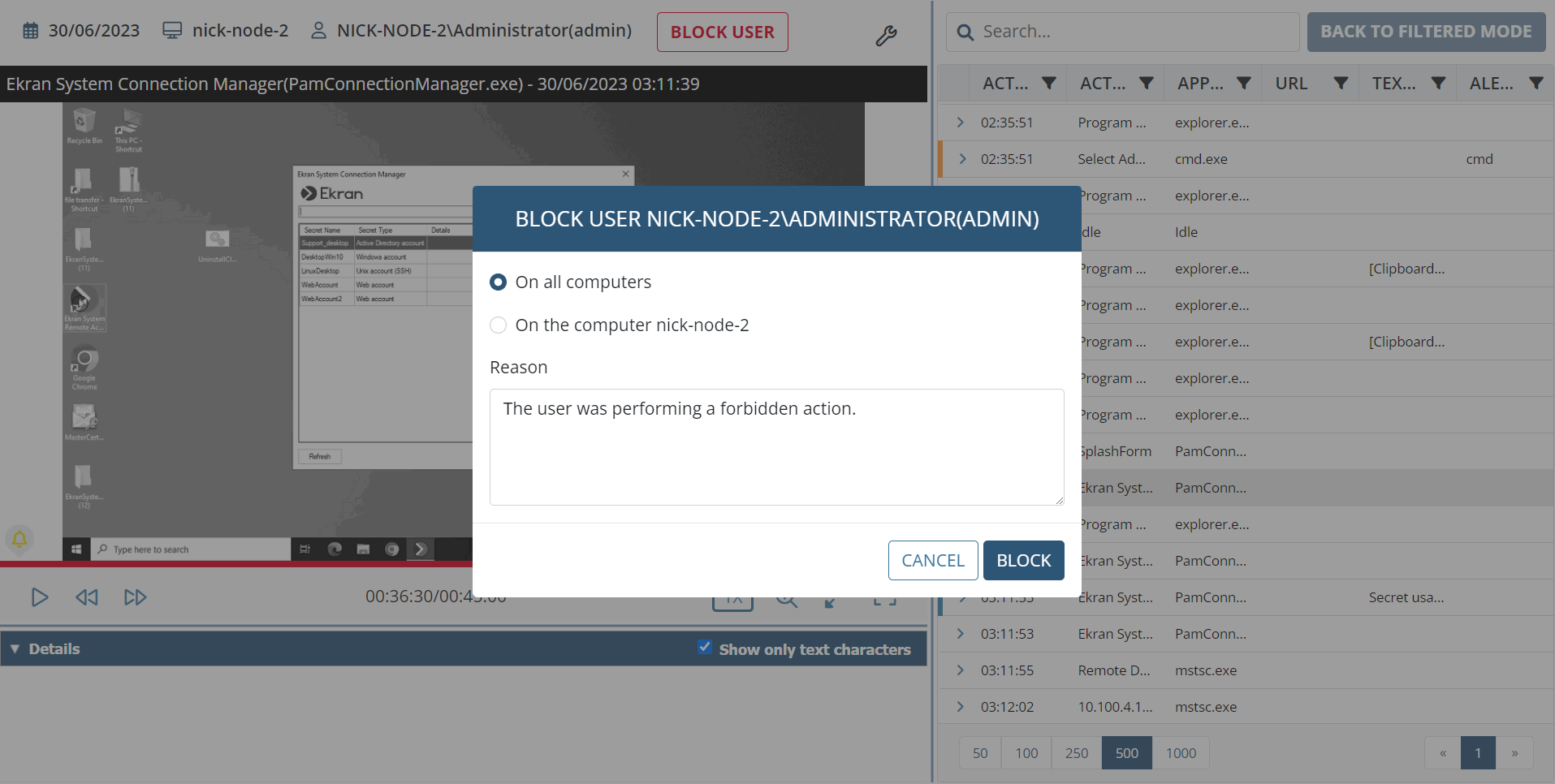Set page size to 250
The image size is (1555, 784).
coord(1076,753)
